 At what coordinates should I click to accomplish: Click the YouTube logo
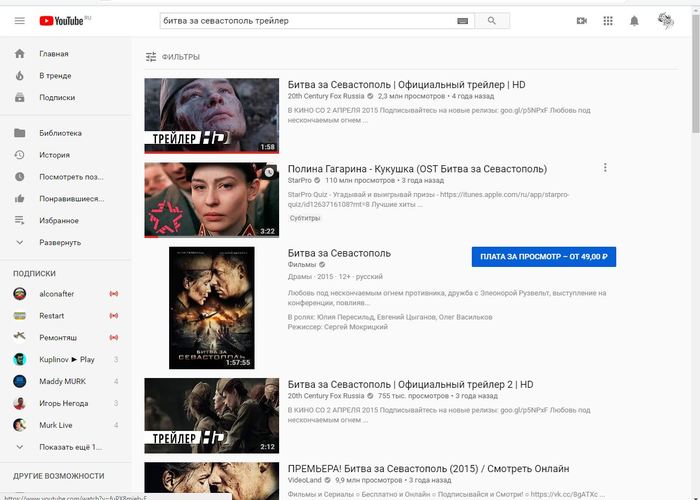coord(64,20)
